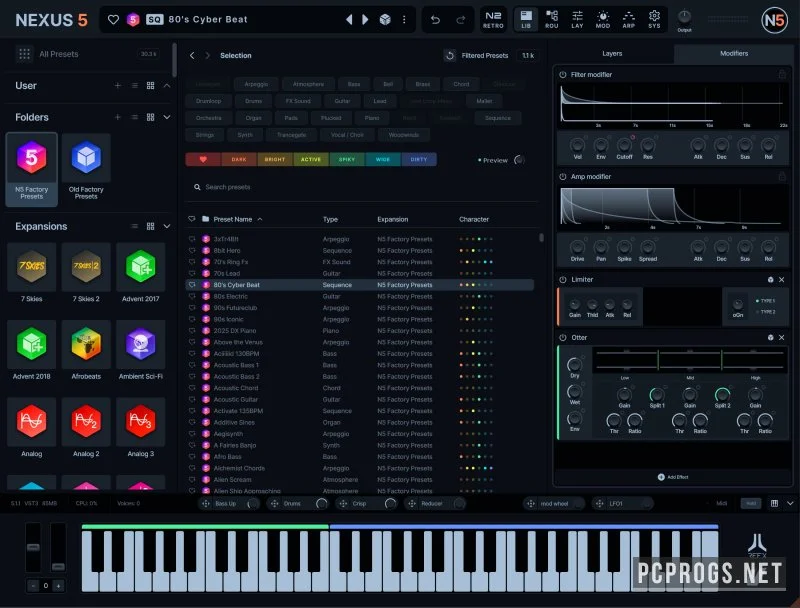
Task: Select the 80s Electric preset
Action: click(x=360, y=296)
